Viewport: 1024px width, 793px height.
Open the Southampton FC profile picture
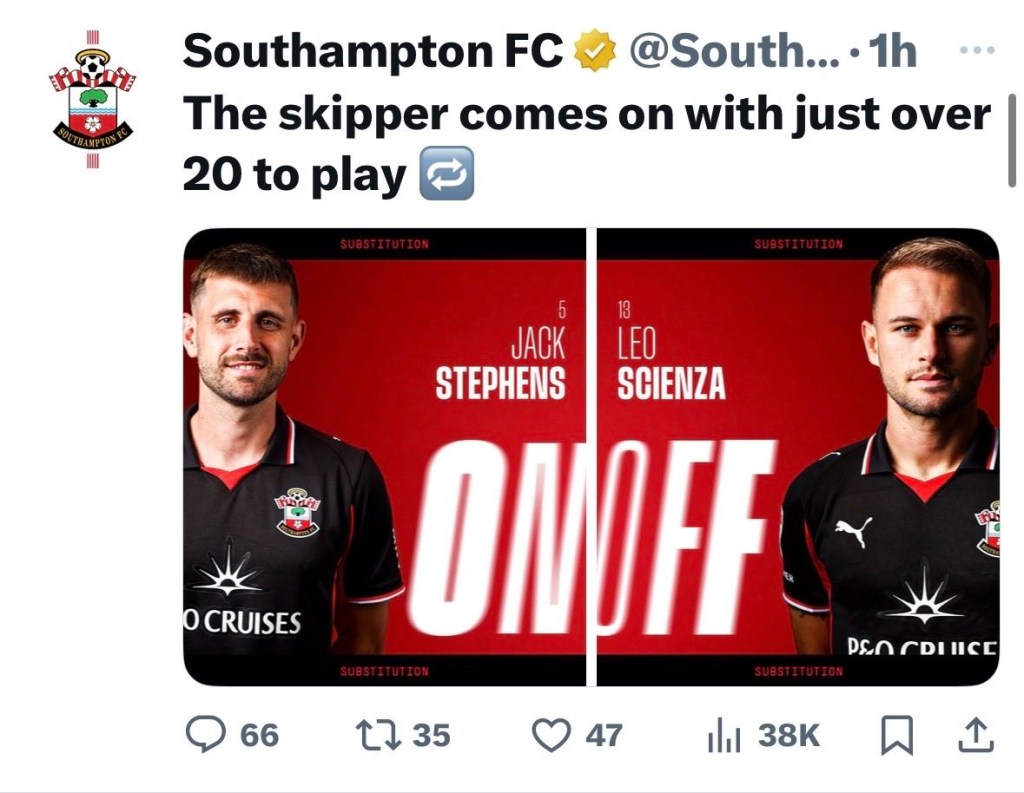pyautogui.click(x=92, y=100)
